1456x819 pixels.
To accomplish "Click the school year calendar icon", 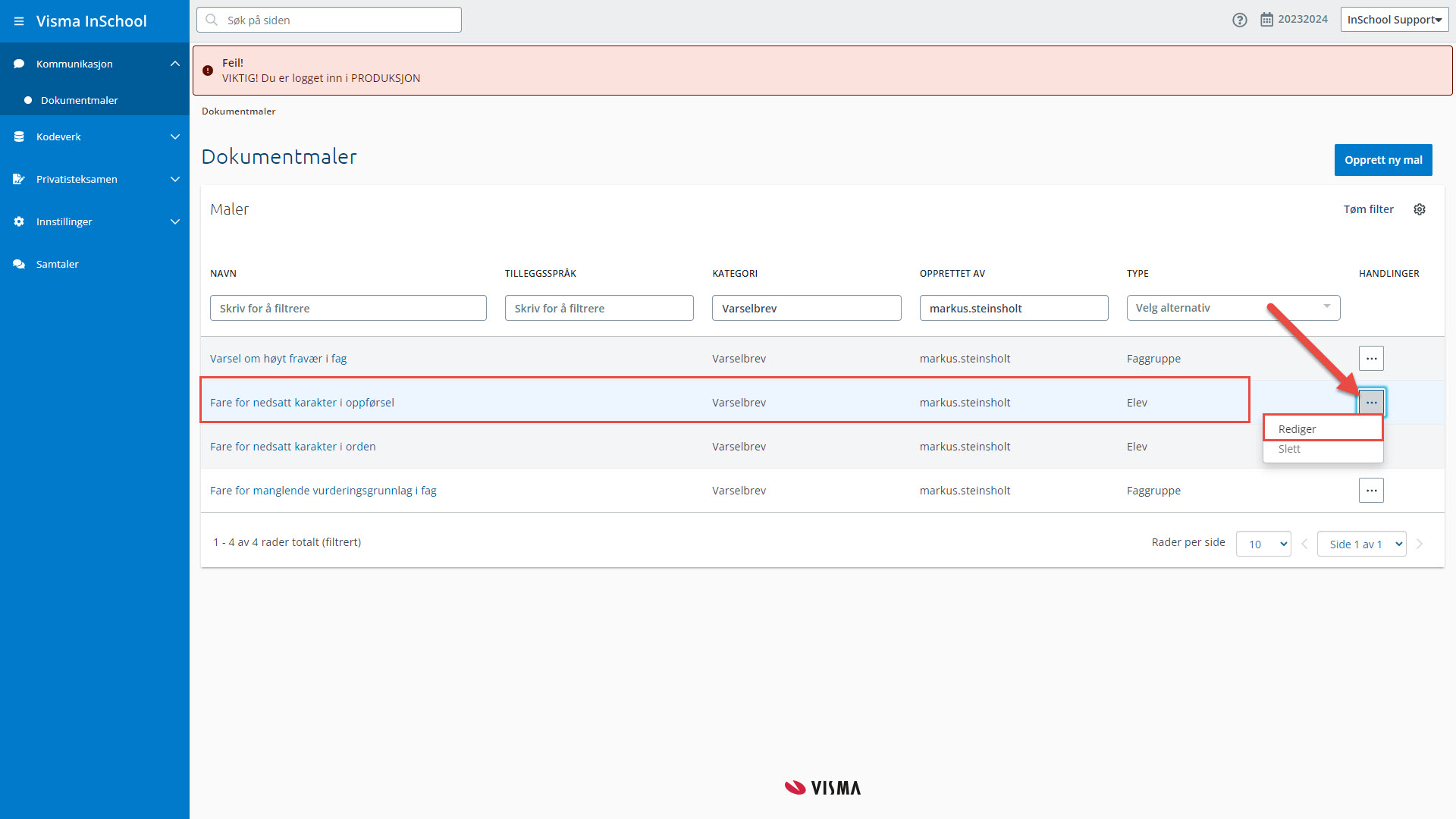I will (x=1267, y=20).
